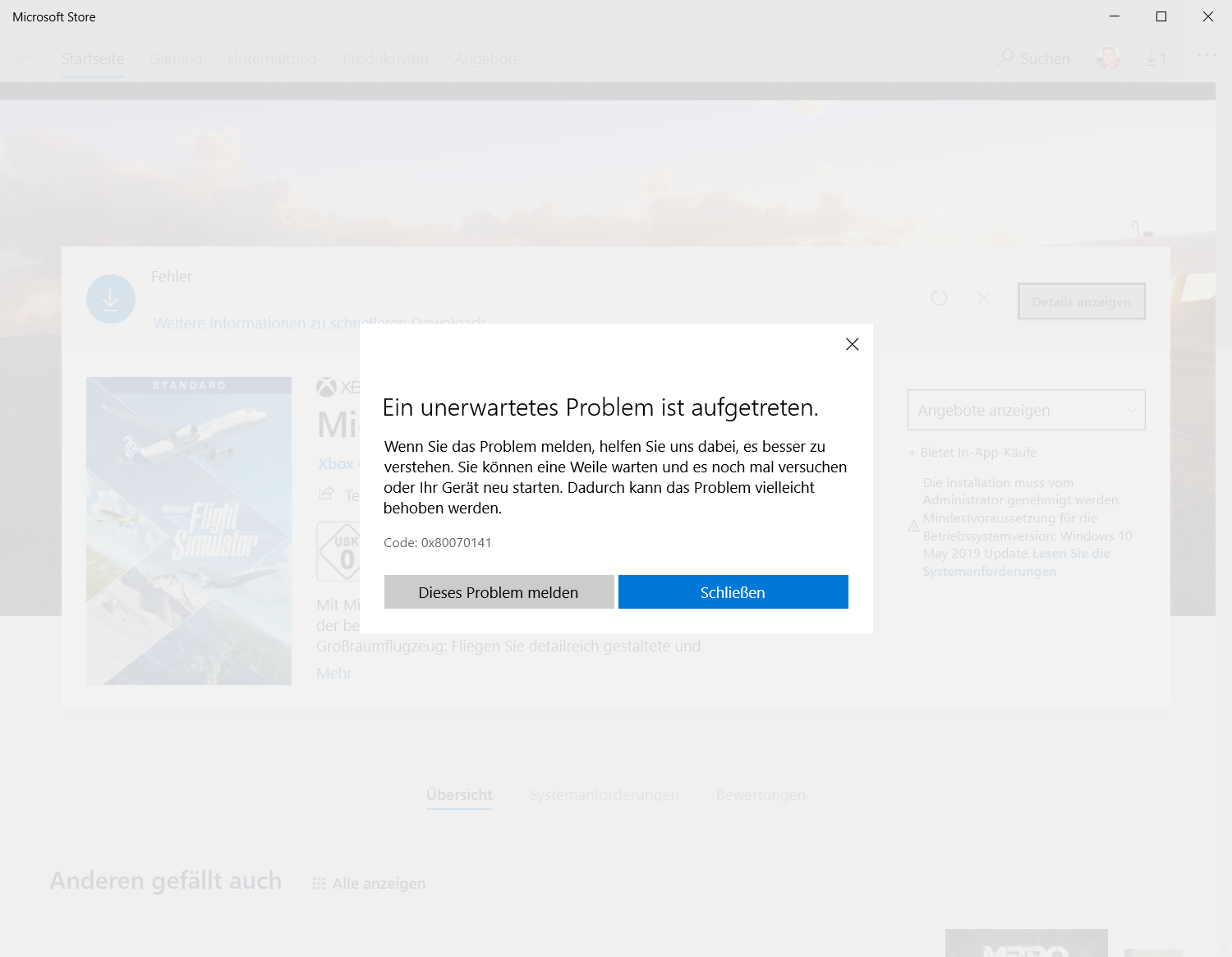Screen dimensions: 1232x957
Task: Click the Xbox logo icon
Action: pyautogui.click(x=326, y=387)
